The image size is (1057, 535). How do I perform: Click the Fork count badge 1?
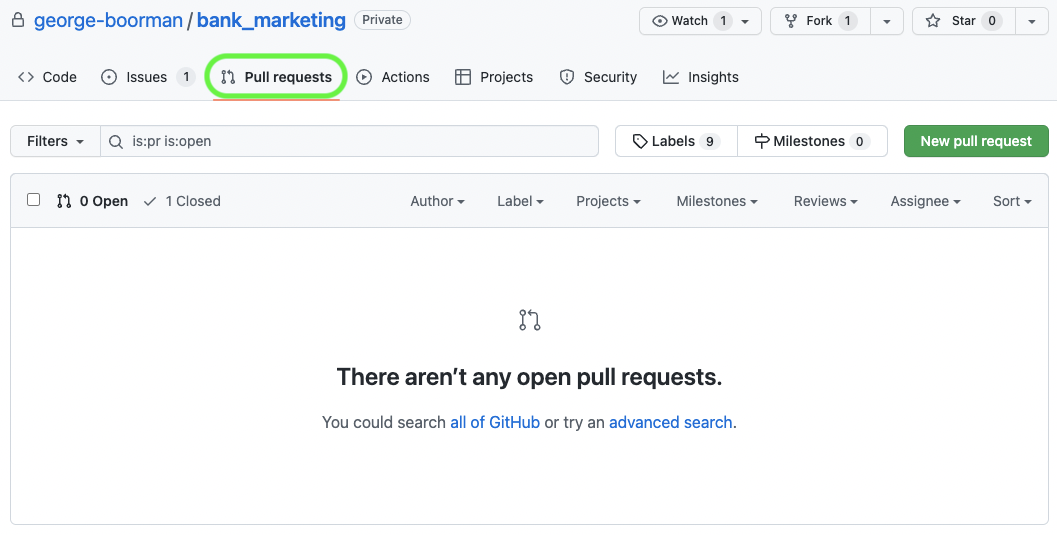847,21
